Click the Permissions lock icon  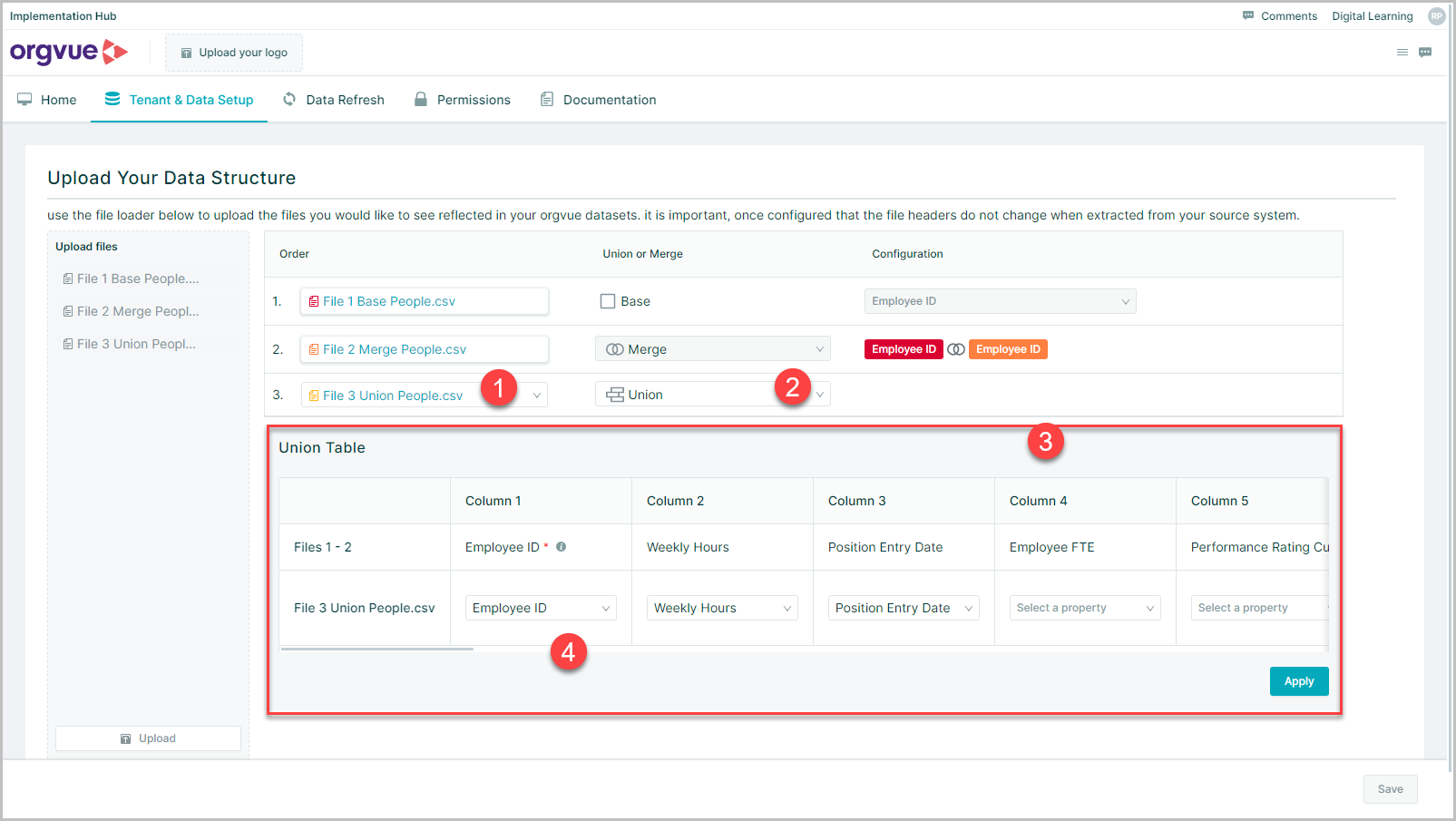point(421,99)
